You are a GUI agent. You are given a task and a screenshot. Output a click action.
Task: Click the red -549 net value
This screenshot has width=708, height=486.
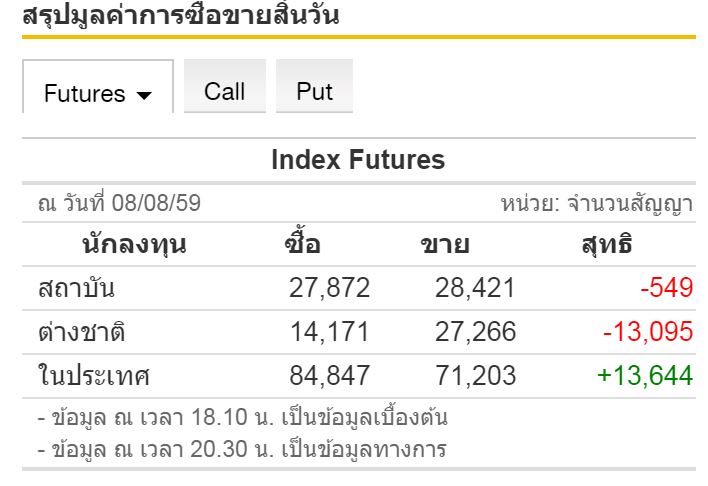(x=667, y=289)
